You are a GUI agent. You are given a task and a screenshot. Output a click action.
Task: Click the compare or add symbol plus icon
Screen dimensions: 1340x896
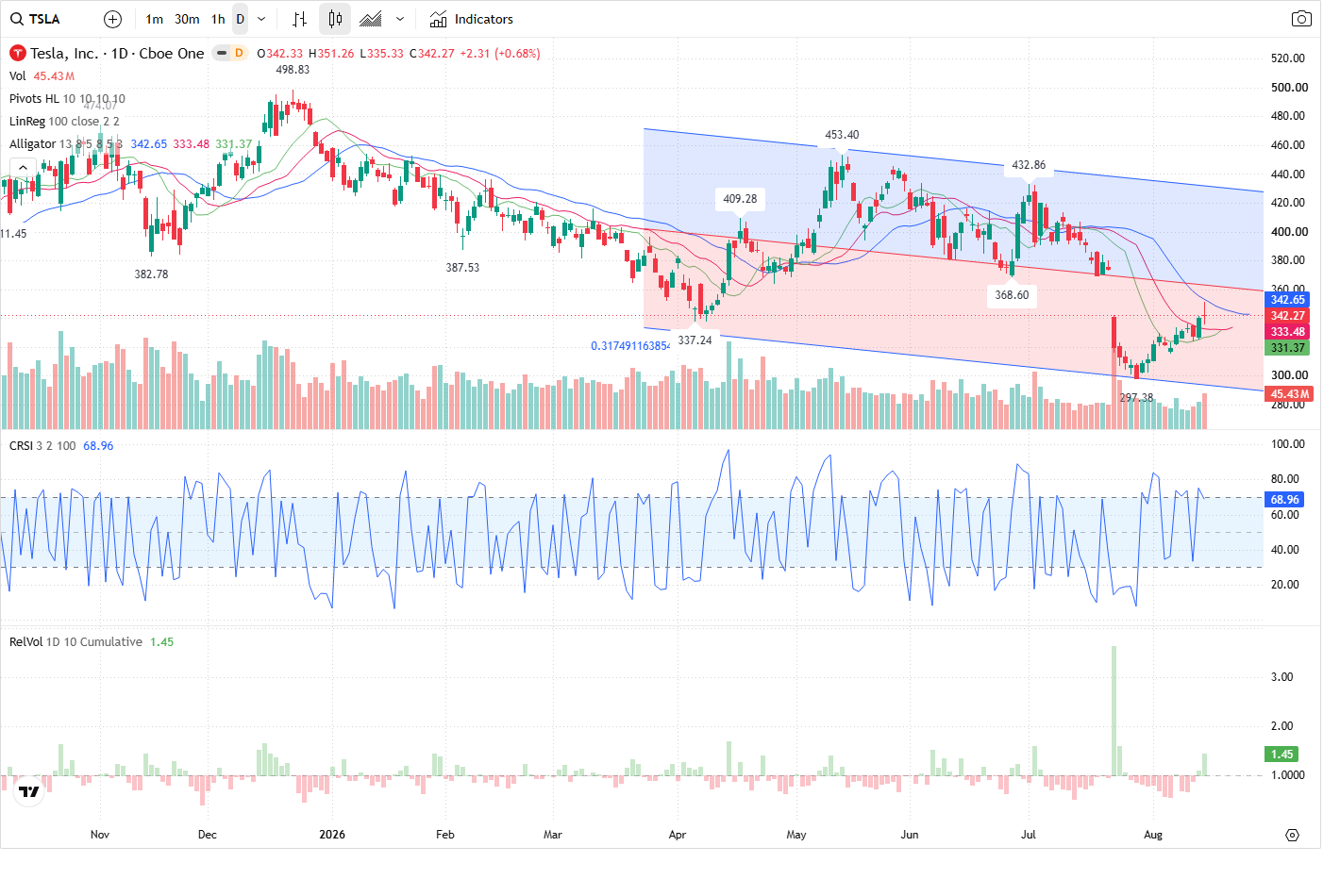click(112, 19)
